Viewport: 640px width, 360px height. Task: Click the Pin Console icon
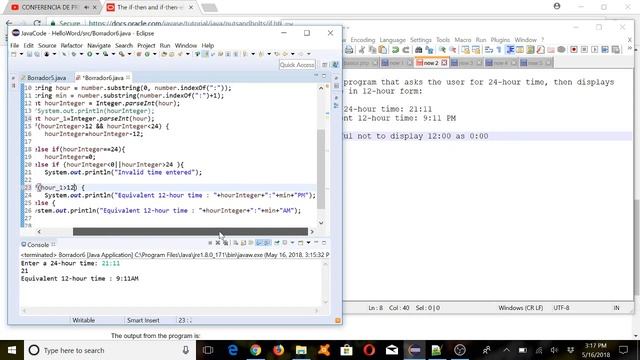point(277,243)
